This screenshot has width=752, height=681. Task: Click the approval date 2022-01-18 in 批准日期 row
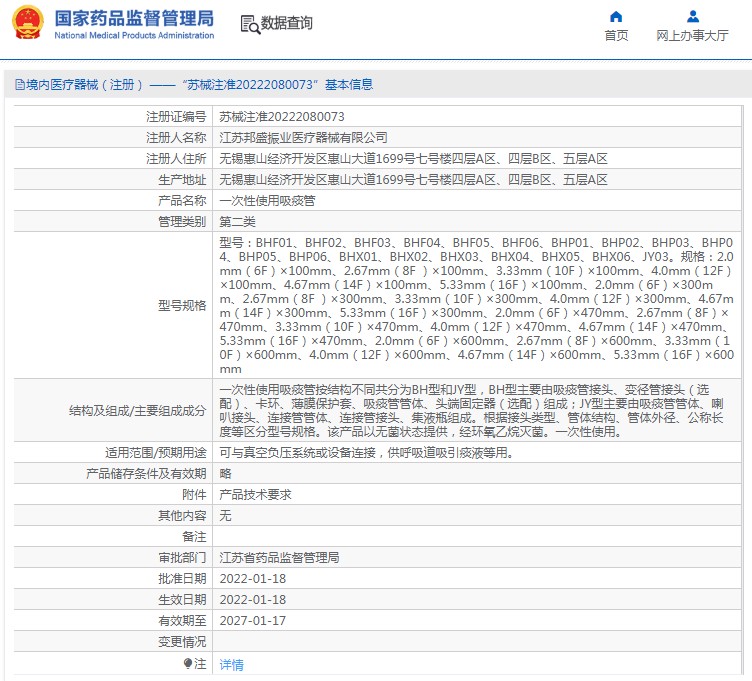[x=253, y=578]
